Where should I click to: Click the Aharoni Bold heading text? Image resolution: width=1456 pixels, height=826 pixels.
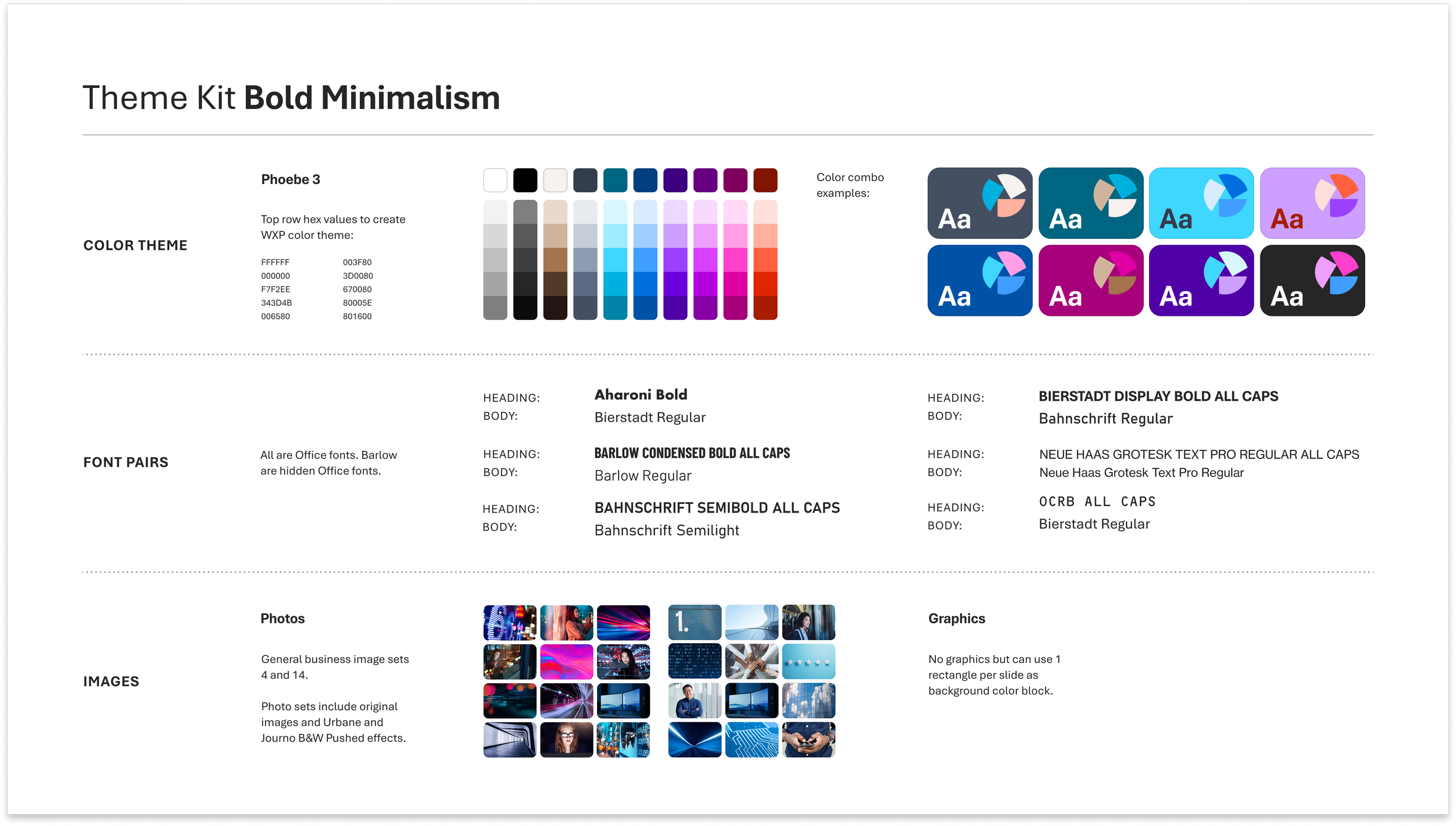[x=641, y=395]
